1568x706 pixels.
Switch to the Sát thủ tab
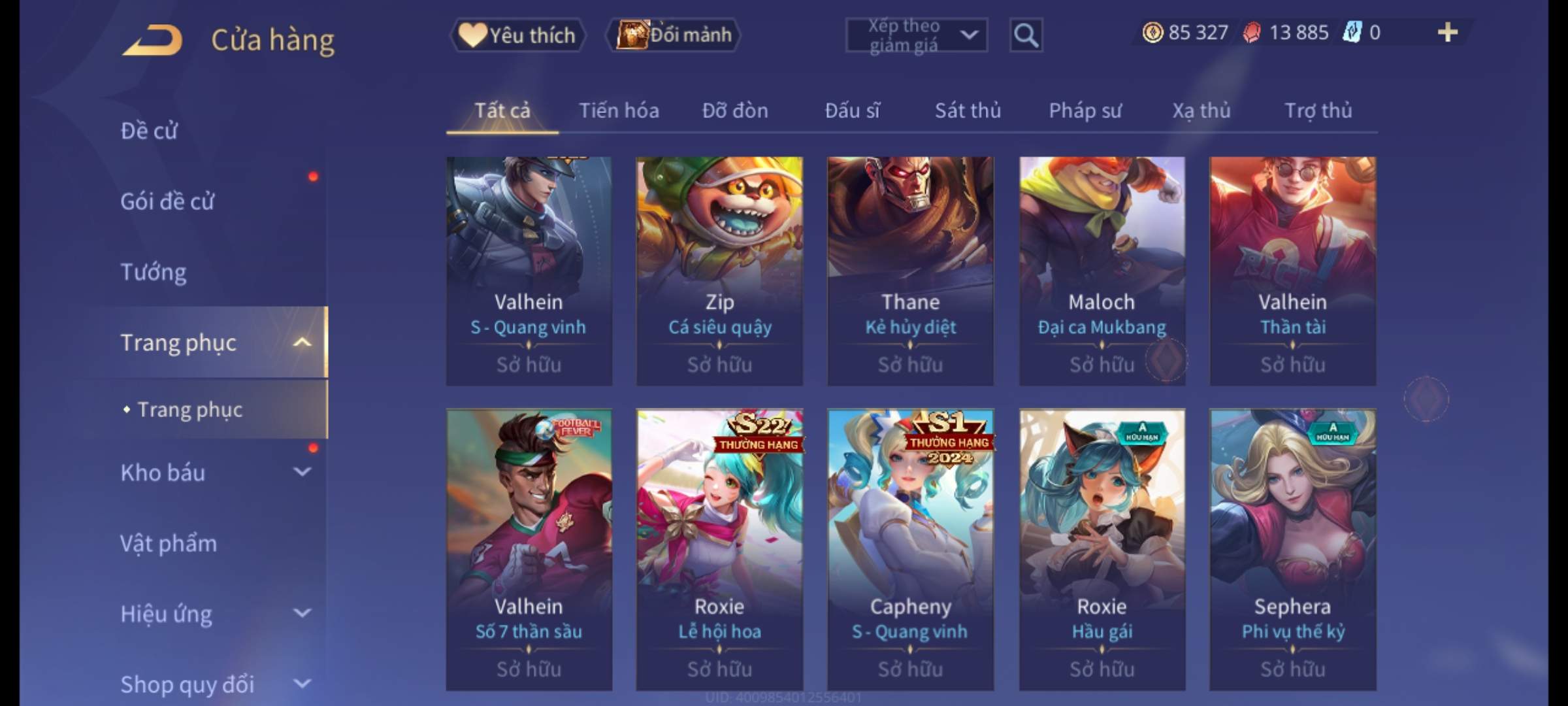(x=968, y=110)
